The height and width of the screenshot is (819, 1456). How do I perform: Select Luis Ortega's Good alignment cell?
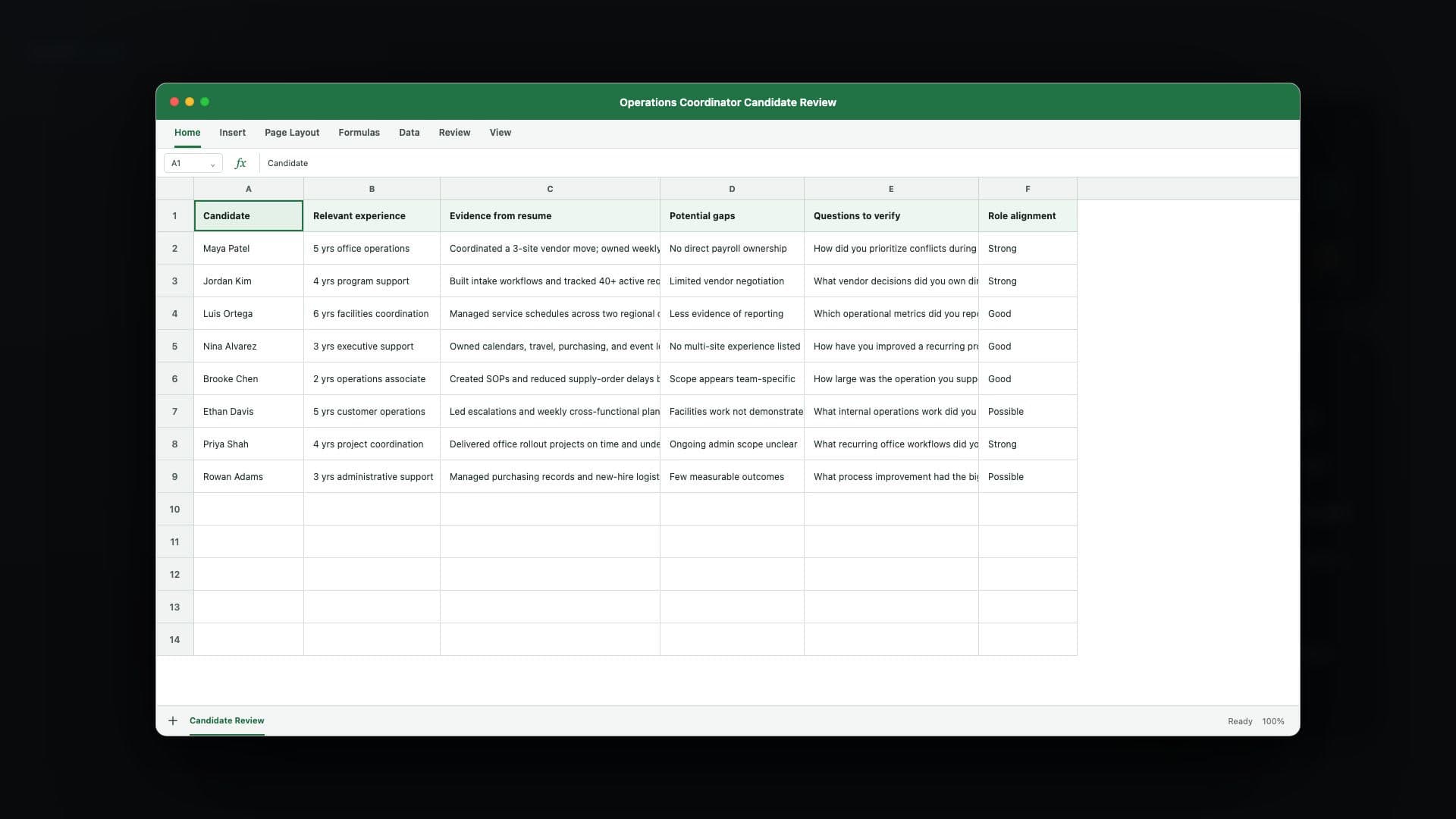(x=1028, y=314)
